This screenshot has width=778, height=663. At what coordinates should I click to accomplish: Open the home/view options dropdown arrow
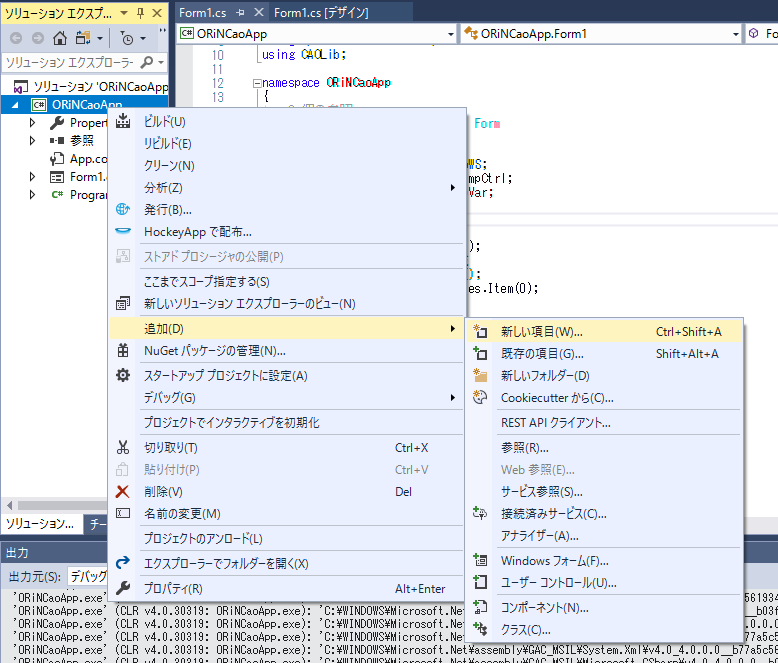click(x=100, y=38)
